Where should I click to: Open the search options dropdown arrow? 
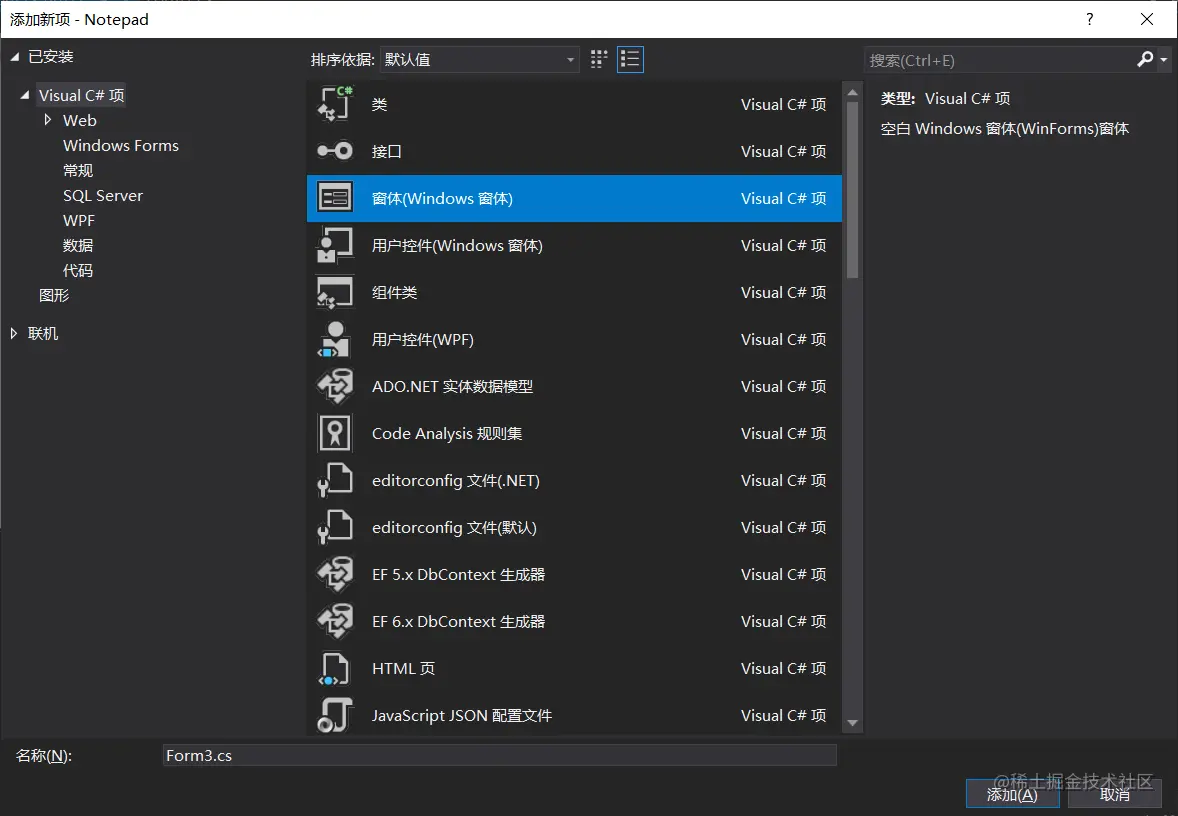point(1164,59)
